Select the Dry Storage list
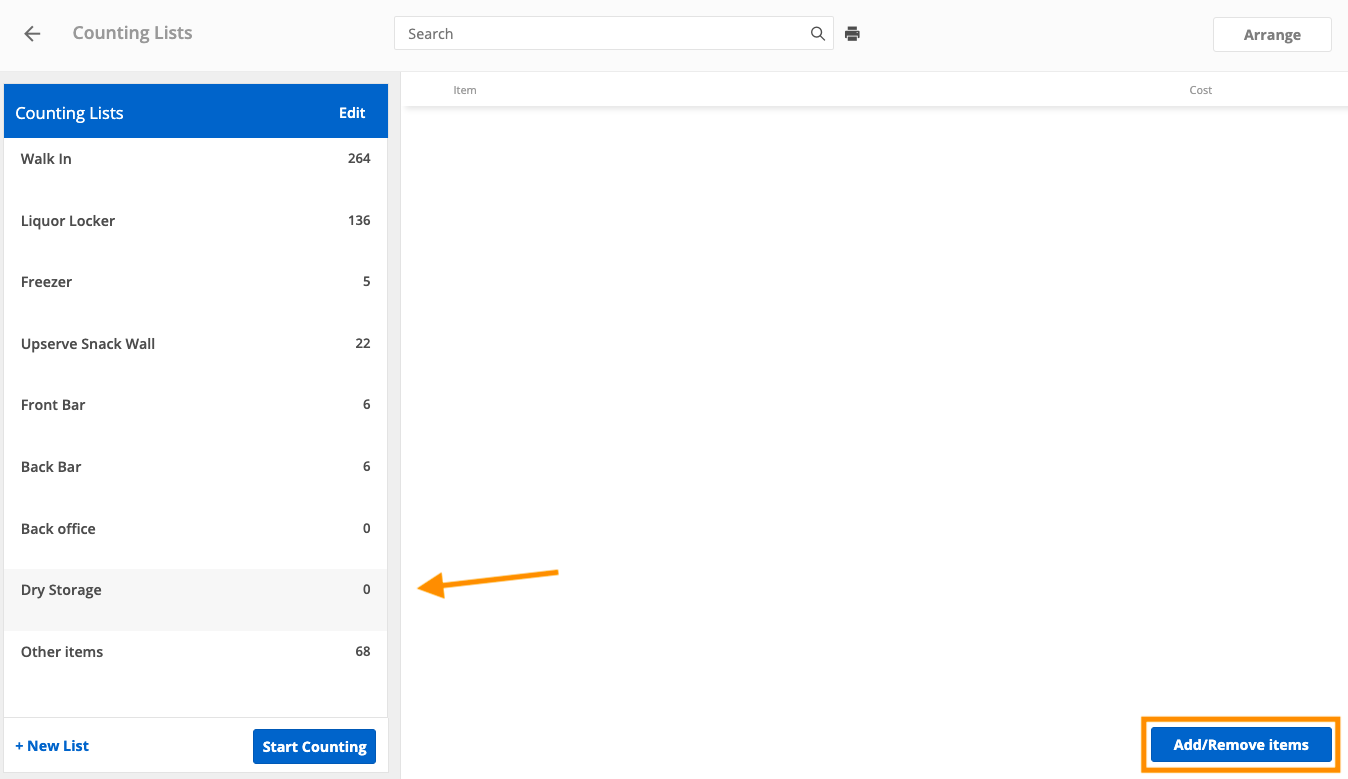 point(195,590)
